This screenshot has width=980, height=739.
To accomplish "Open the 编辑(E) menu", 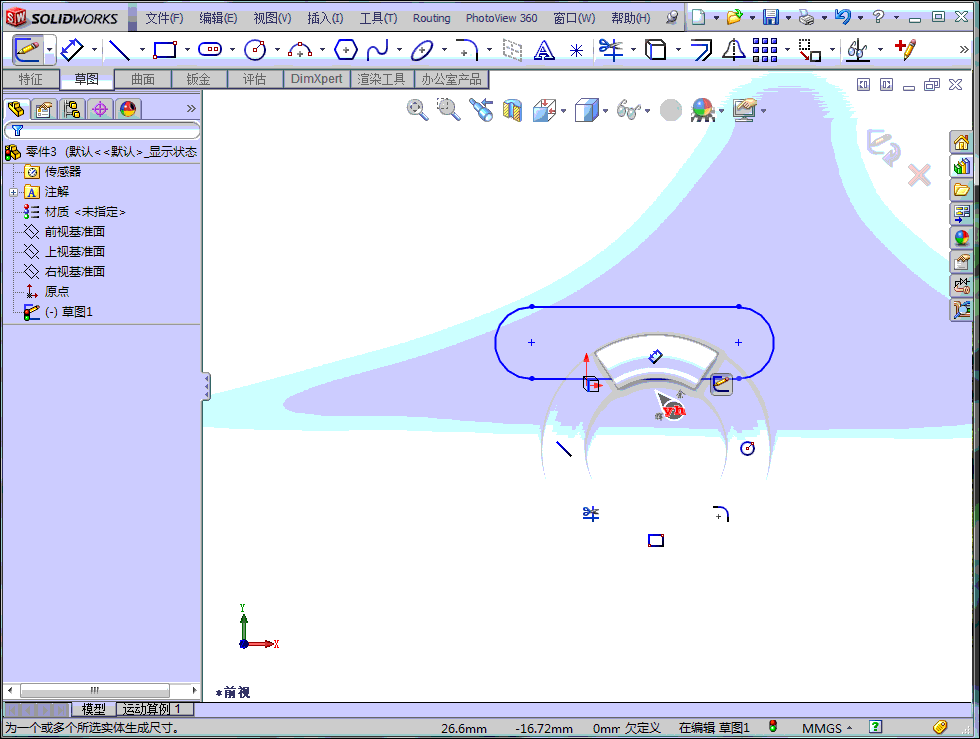I will click(x=218, y=18).
